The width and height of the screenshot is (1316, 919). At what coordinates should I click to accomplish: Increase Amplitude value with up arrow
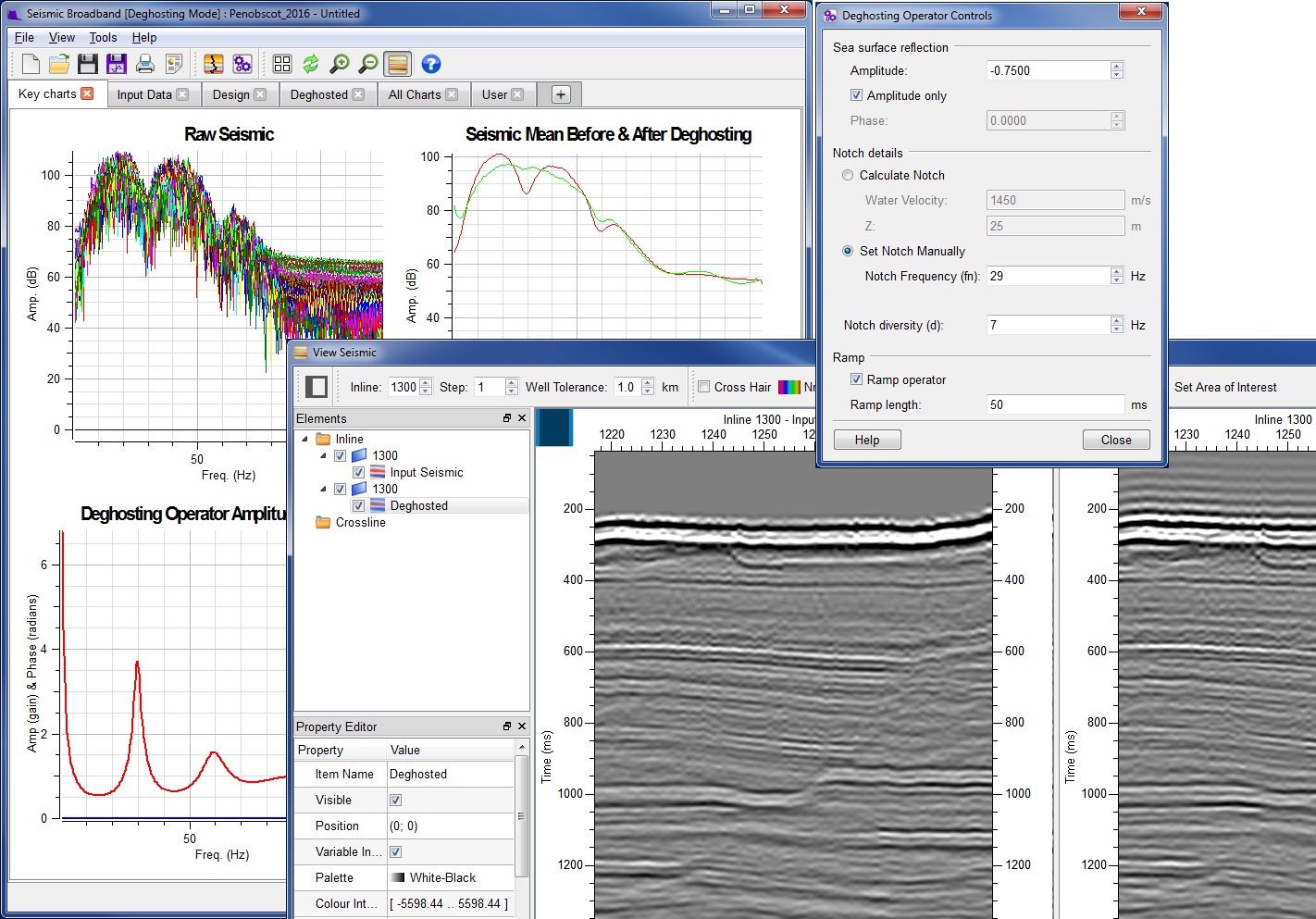coord(1117,66)
